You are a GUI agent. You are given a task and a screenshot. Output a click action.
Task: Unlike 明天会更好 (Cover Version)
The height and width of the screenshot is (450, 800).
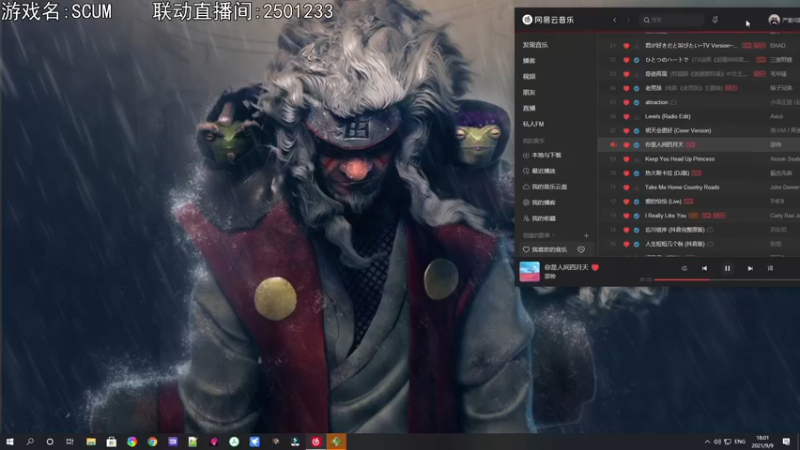pyautogui.click(x=626, y=131)
